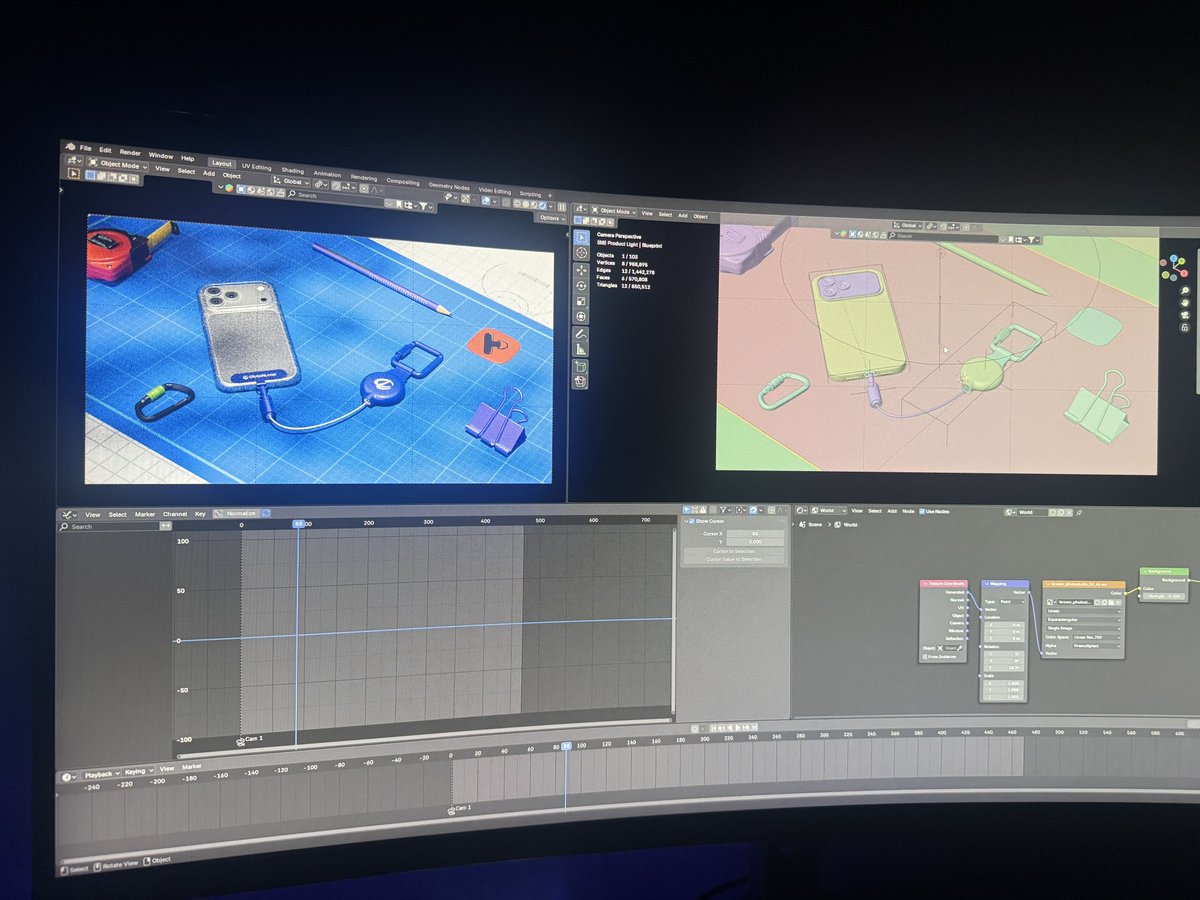Open the Object menu in left viewport

click(232, 176)
